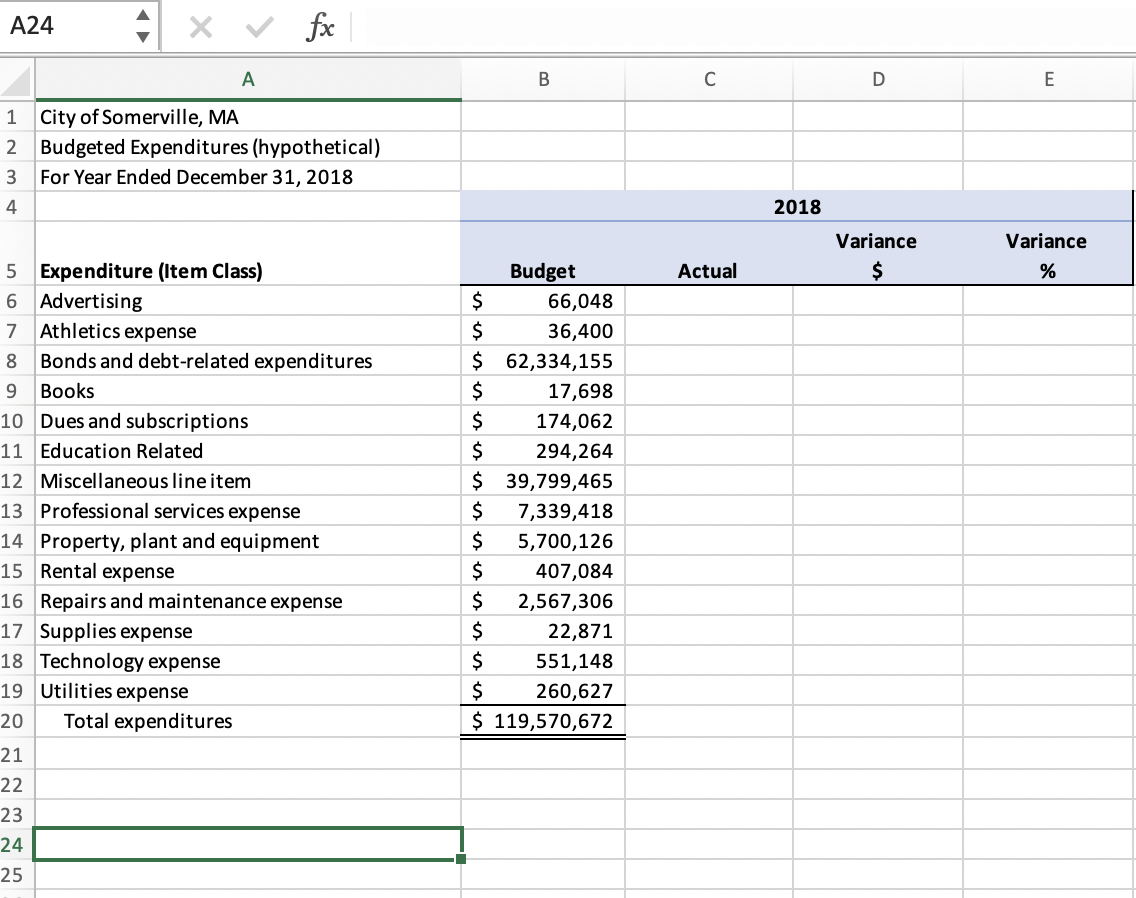Screen dimensions: 1136x898
Task: Click budget value 174,062
Action: tap(543, 421)
